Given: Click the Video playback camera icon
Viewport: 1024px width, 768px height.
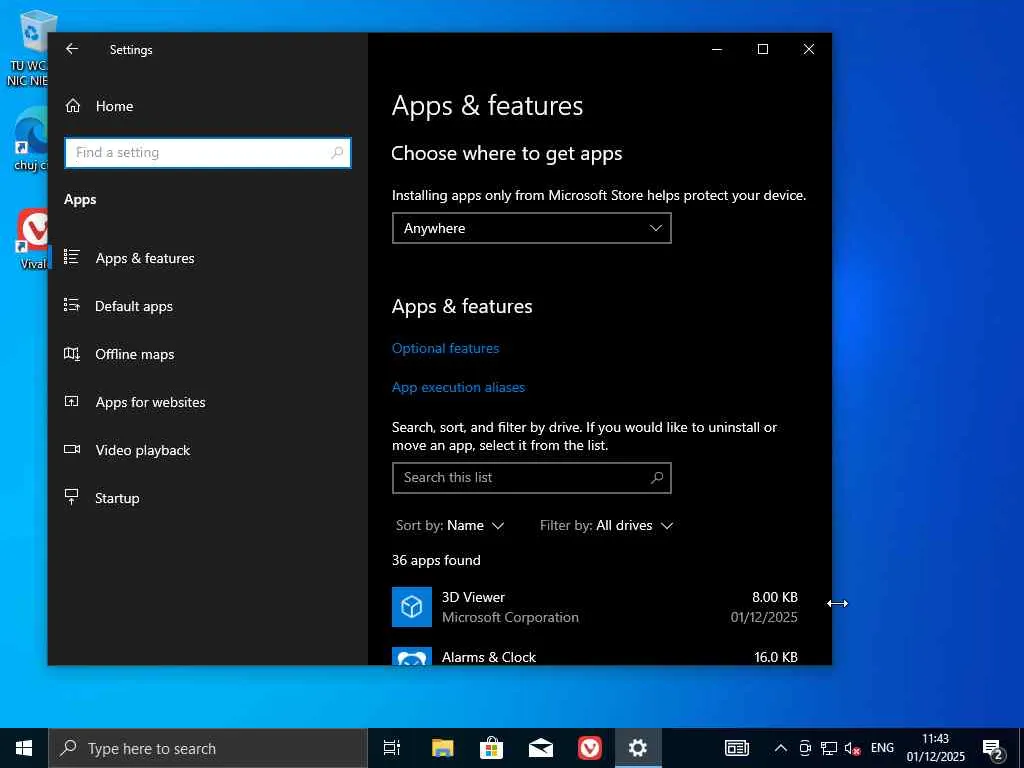Looking at the screenshot, I should tap(72, 449).
